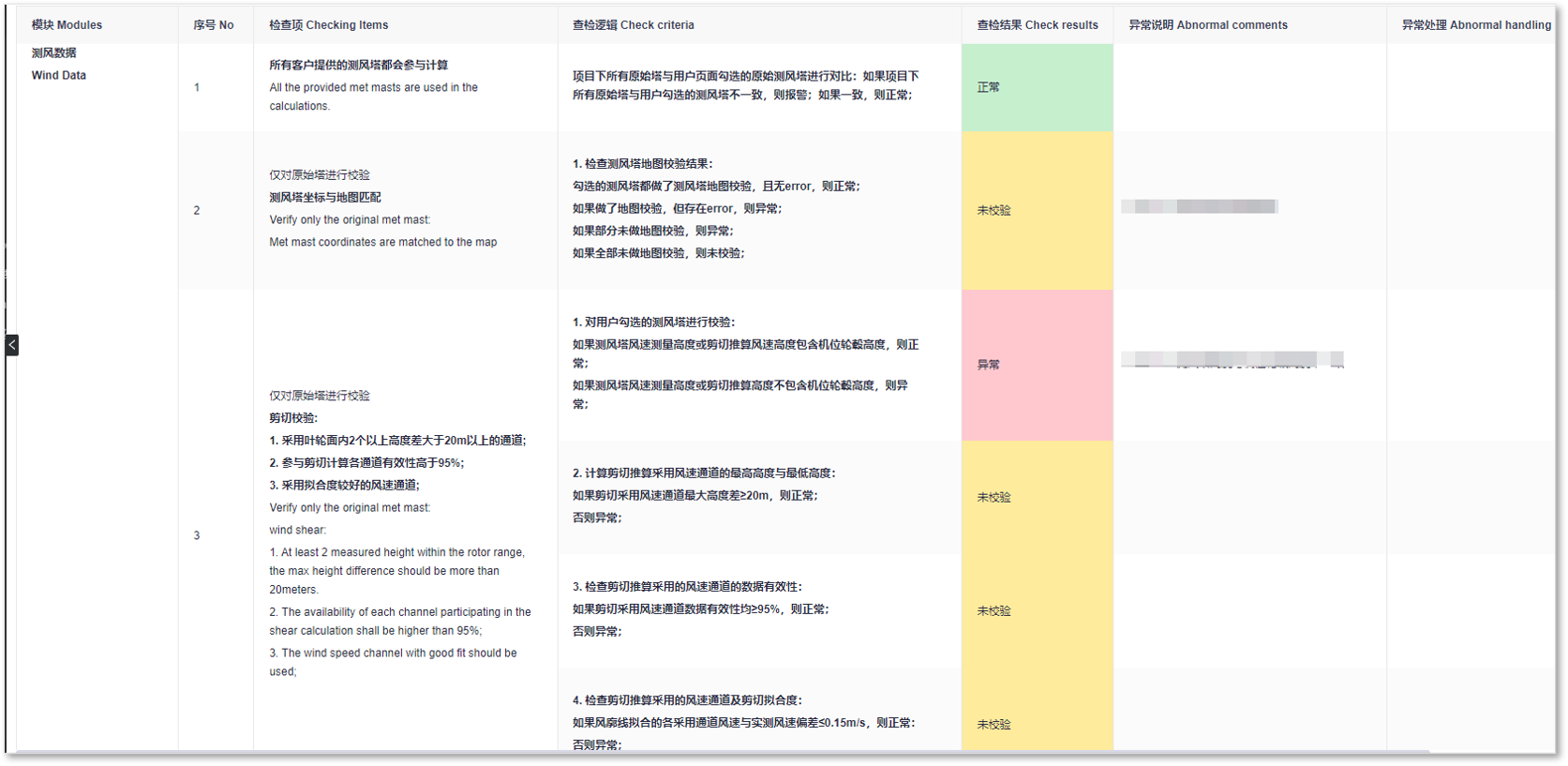This screenshot has height=766, width=1568.
Task: Click 未校验 result for the ≥20m height check
Action: click(x=1038, y=497)
